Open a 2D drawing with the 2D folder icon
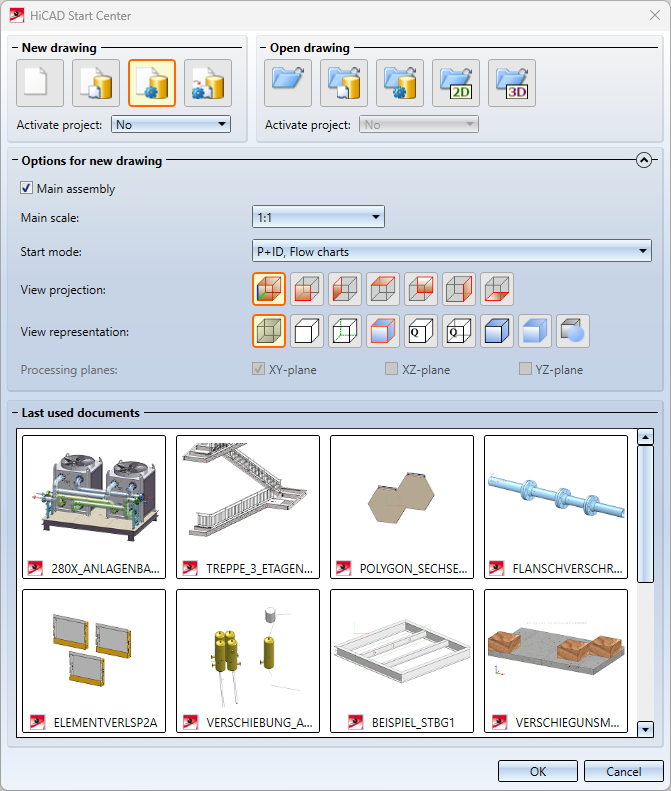The width and height of the screenshot is (671, 791). click(x=456, y=83)
